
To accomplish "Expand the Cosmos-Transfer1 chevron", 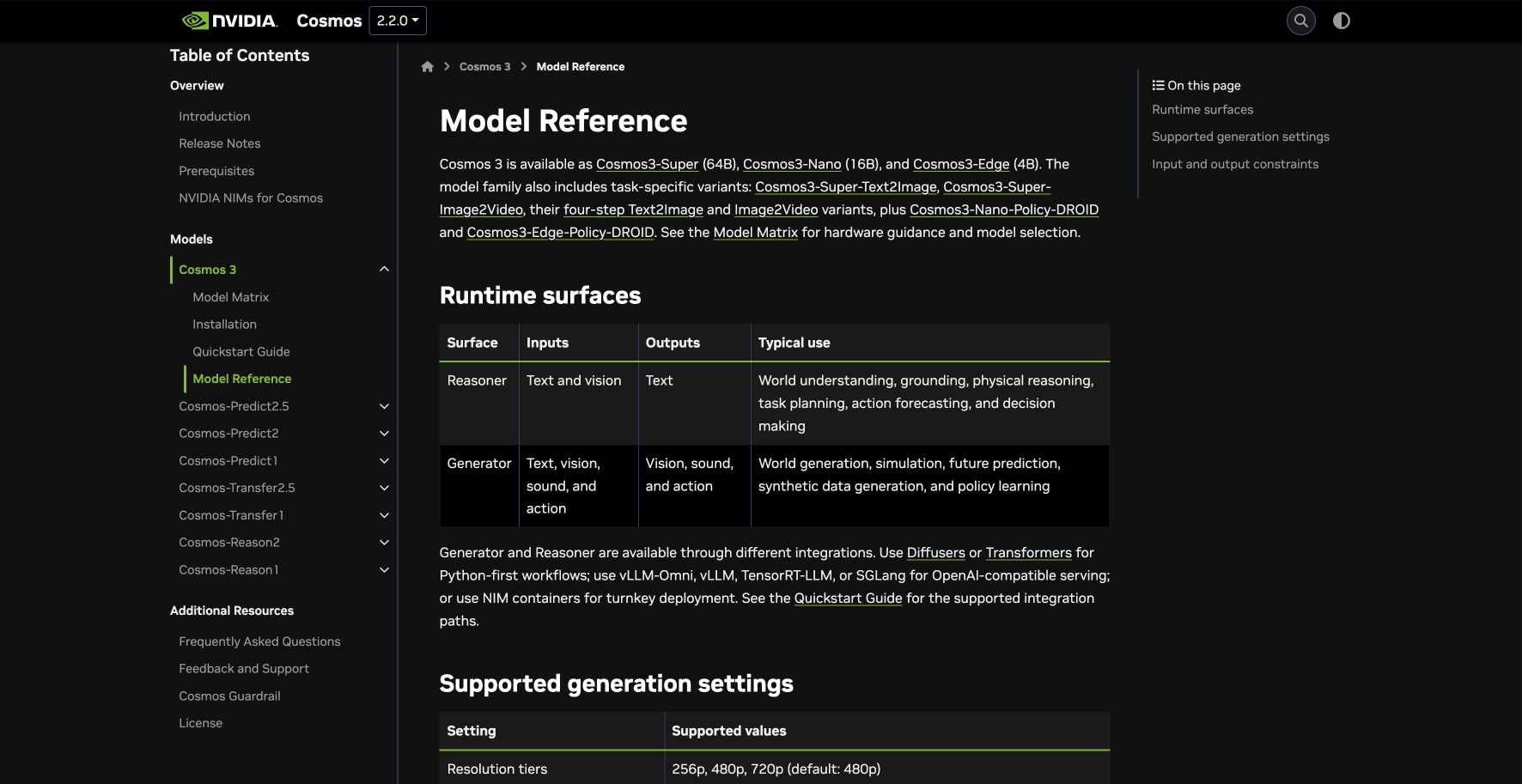I will click(384, 515).
